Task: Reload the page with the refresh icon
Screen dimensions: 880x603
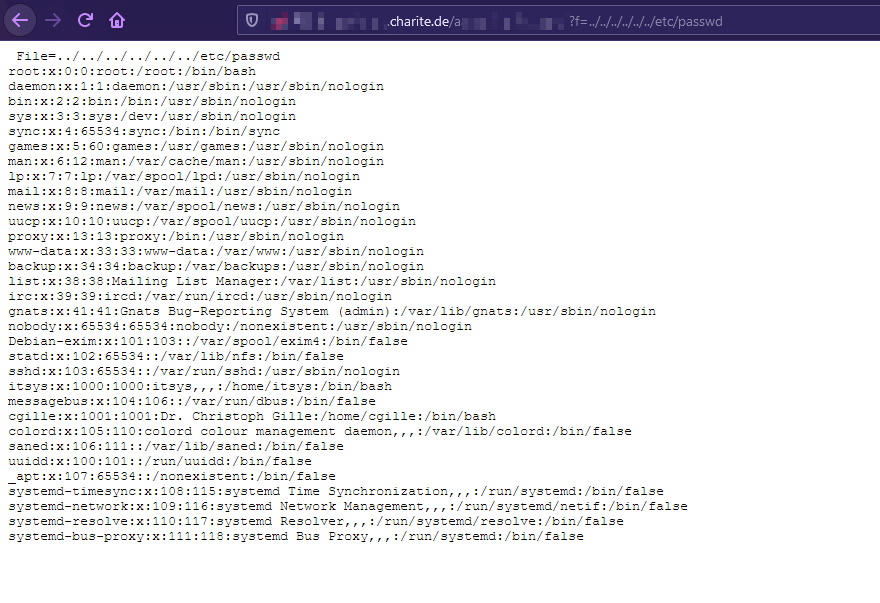Action: pos(85,21)
